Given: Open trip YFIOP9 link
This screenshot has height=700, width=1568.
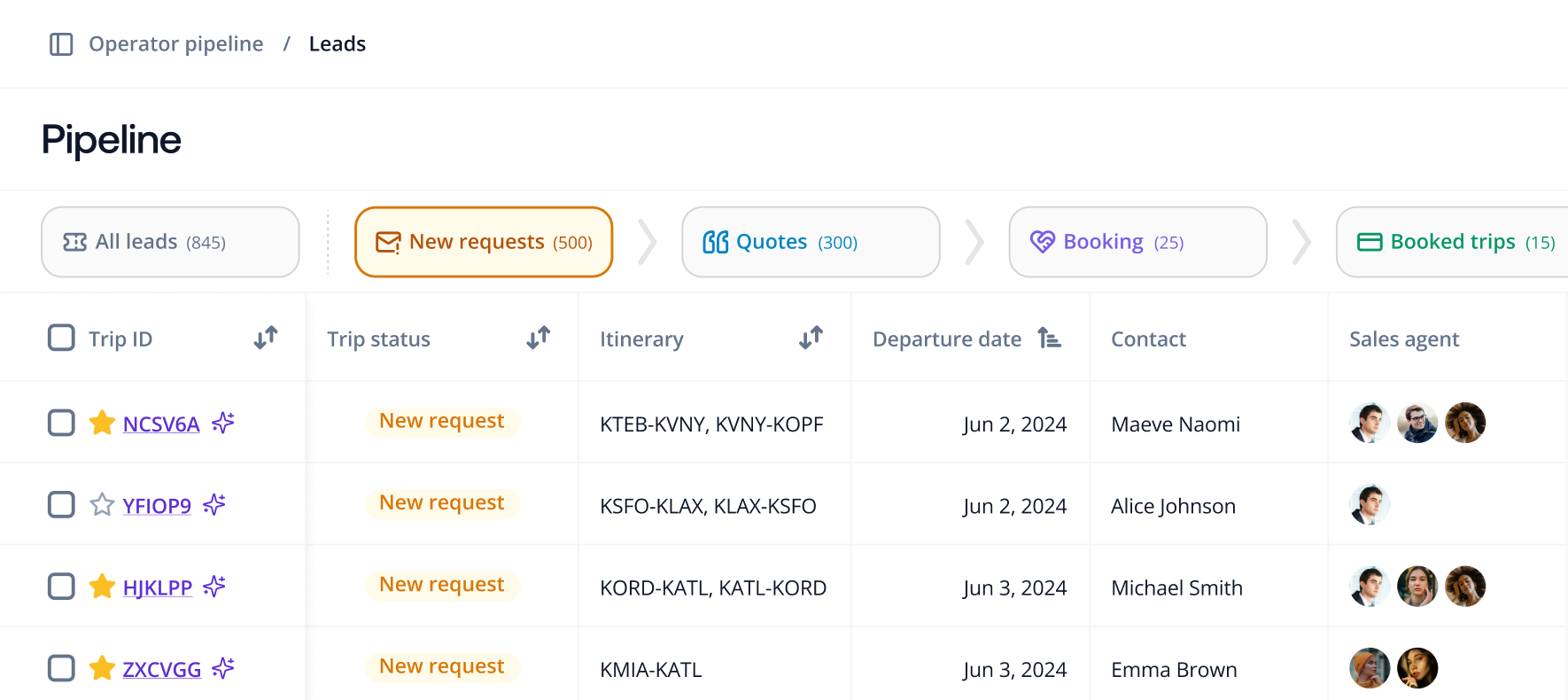Looking at the screenshot, I should [x=157, y=506].
